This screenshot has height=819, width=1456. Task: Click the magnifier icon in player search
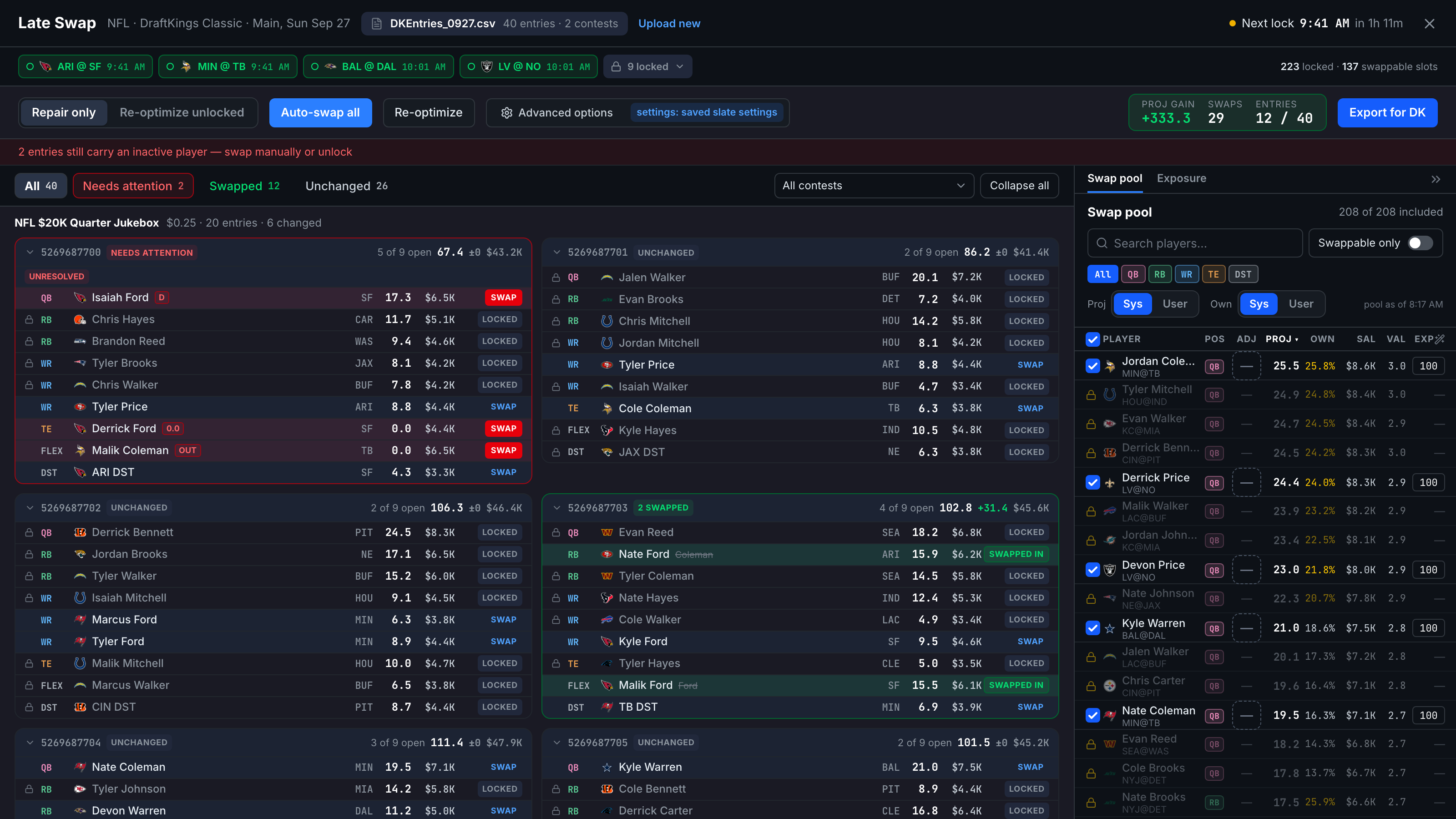1102,243
